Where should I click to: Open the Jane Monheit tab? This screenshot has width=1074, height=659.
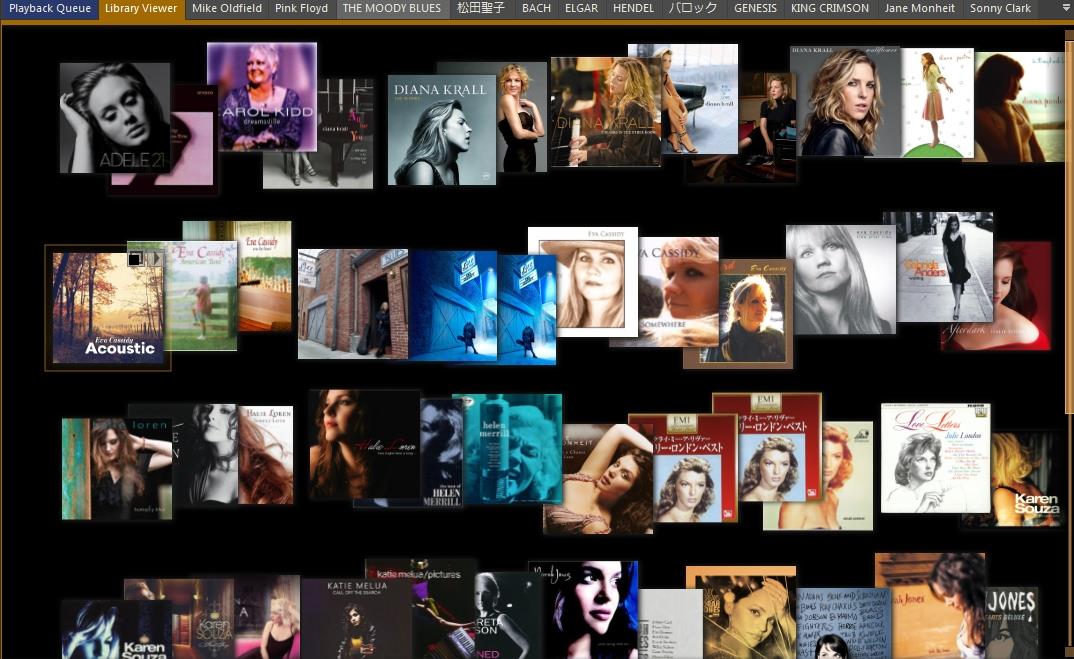[x=919, y=9]
